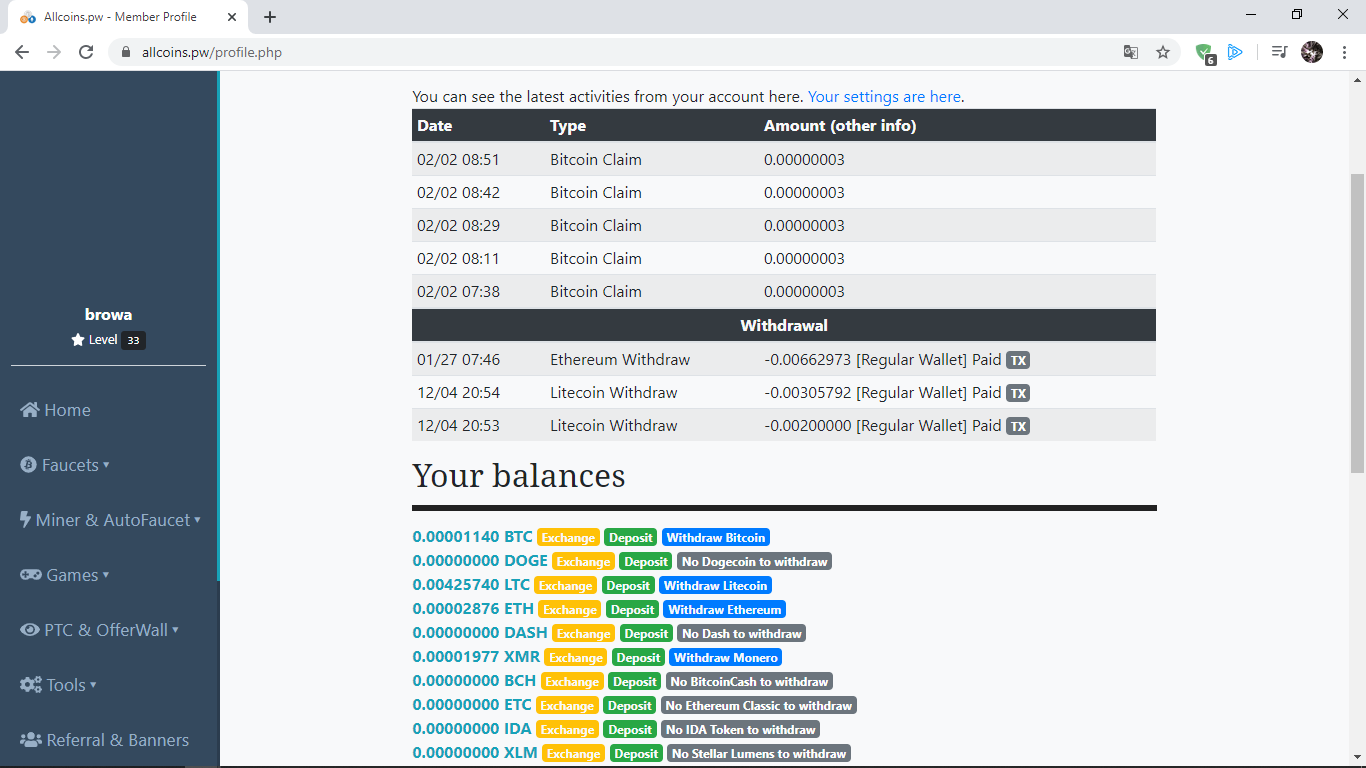Expand the PTC & OfferWall dropdown
This screenshot has height=768, width=1366.
99,630
